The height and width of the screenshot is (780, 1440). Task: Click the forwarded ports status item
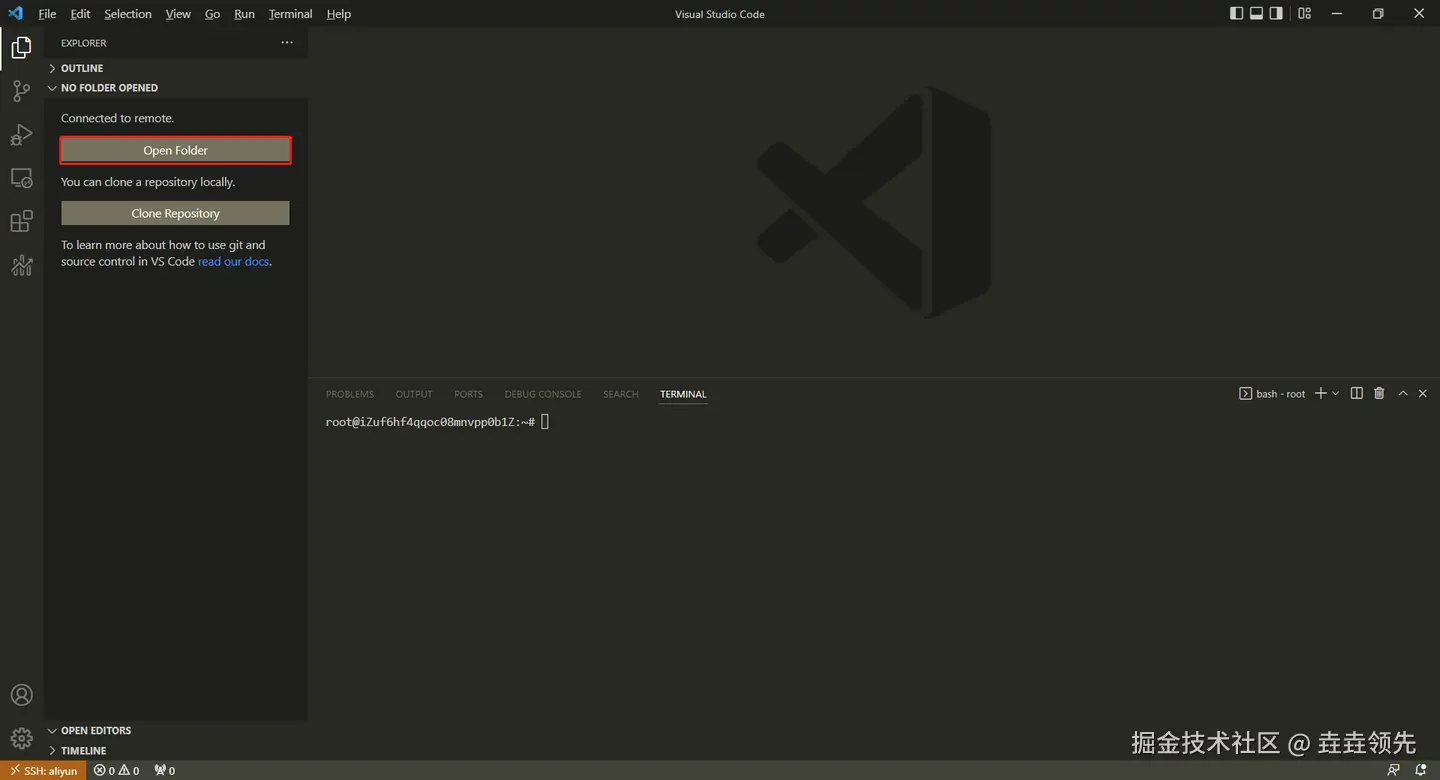[164, 770]
